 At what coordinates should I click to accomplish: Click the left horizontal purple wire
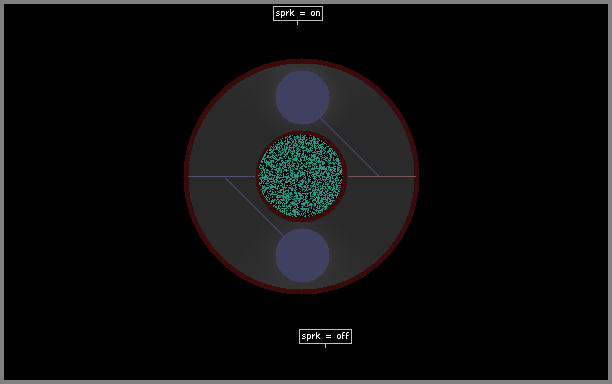221,176
